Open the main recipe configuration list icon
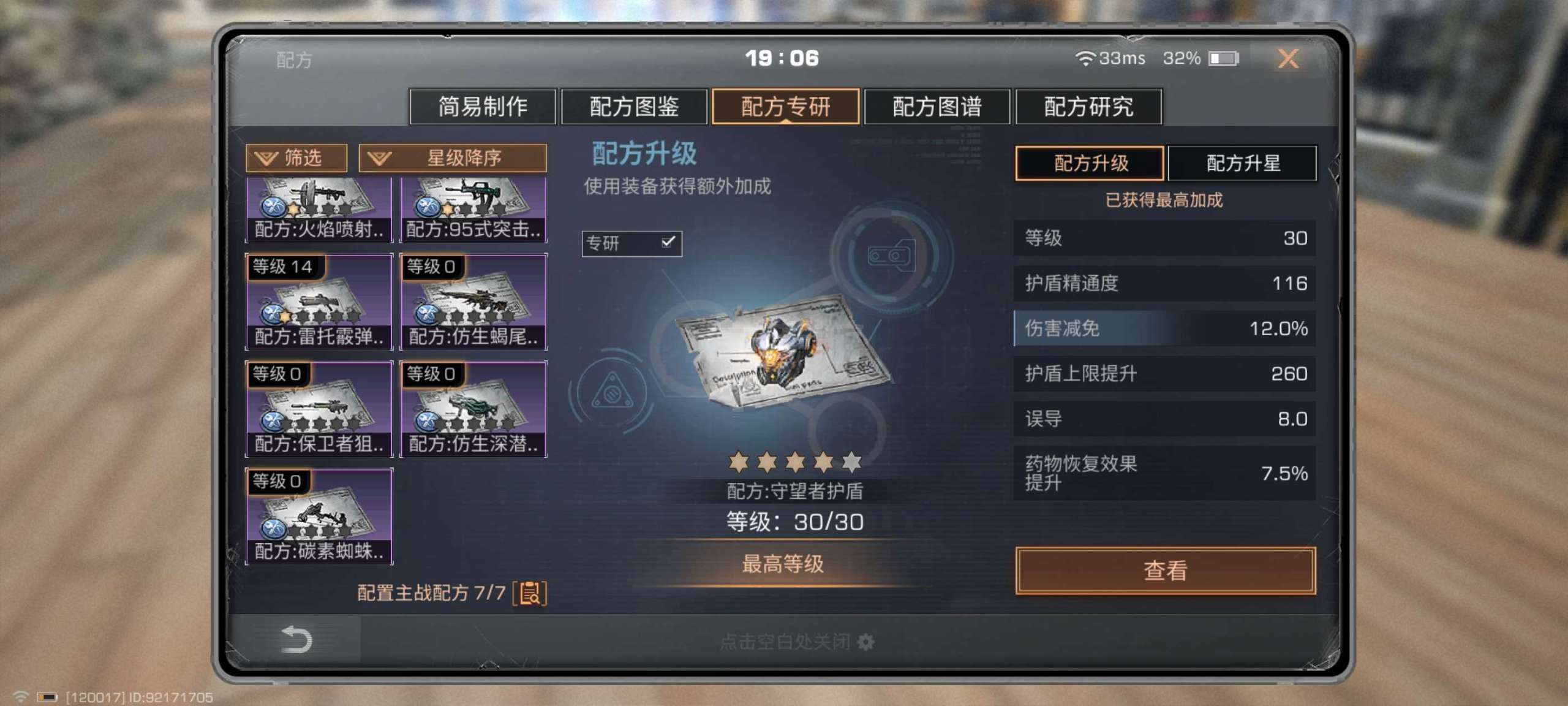This screenshot has height=706, width=1568. pyautogui.click(x=530, y=593)
